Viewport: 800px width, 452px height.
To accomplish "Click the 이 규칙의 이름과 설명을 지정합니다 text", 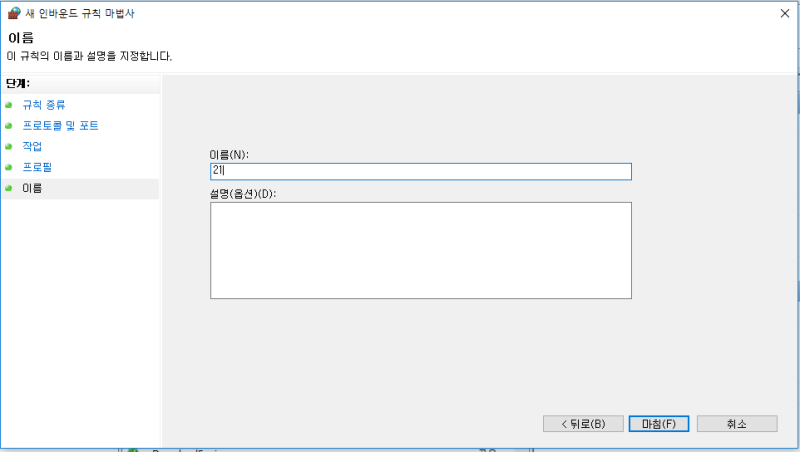I will pyautogui.click(x=89, y=56).
